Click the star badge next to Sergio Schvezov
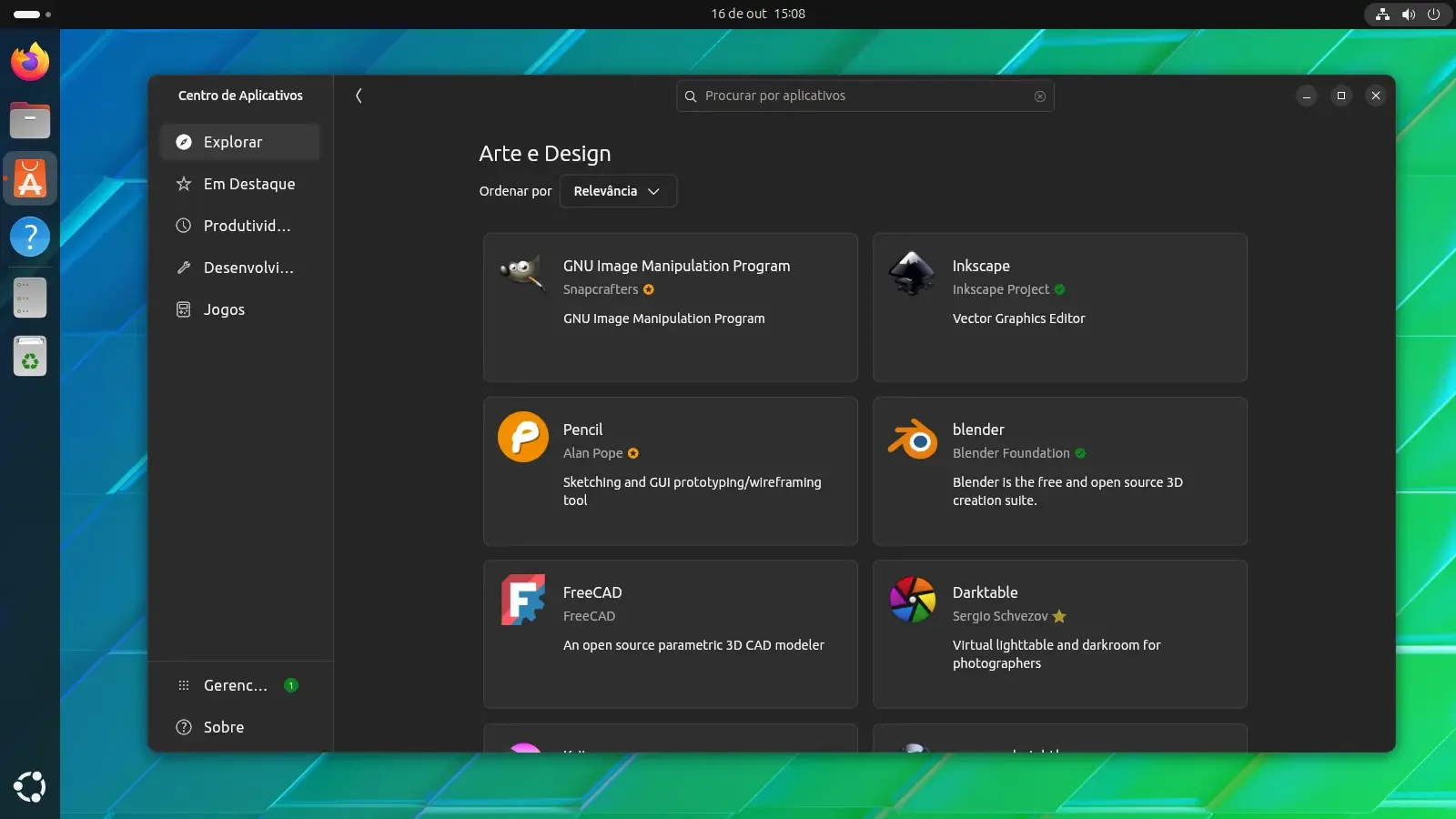Image resolution: width=1456 pixels, height=819 pixels. tap(1059, 616)
